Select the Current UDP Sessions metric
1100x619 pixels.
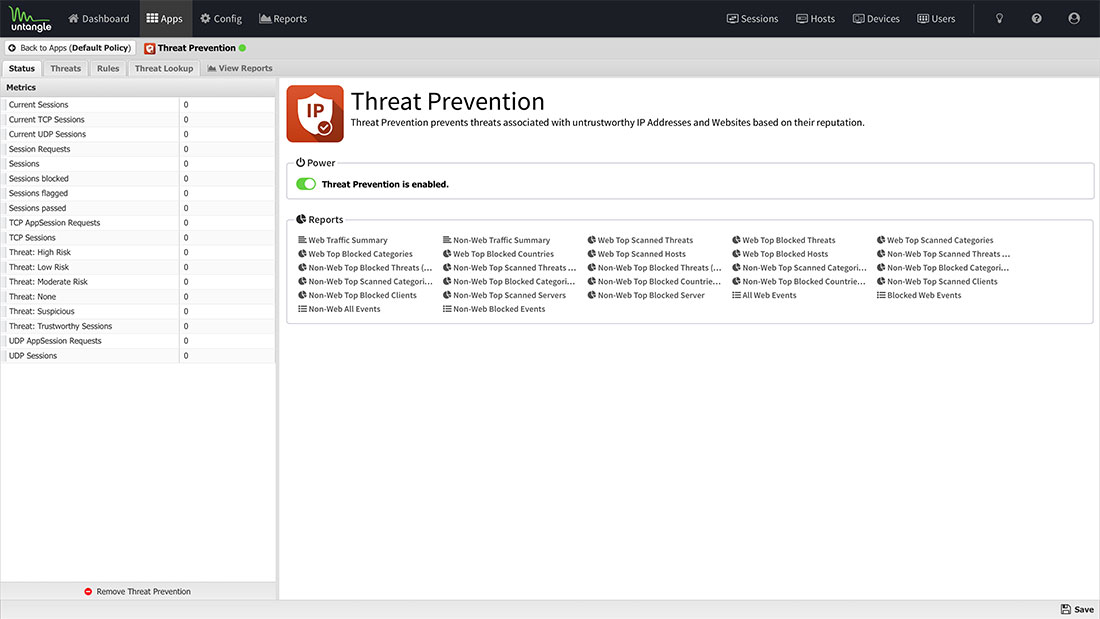coord(138,134)
